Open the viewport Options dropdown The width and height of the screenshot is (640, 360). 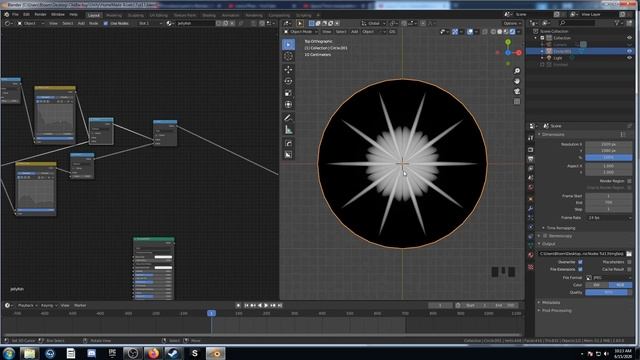tap(512, 23)
